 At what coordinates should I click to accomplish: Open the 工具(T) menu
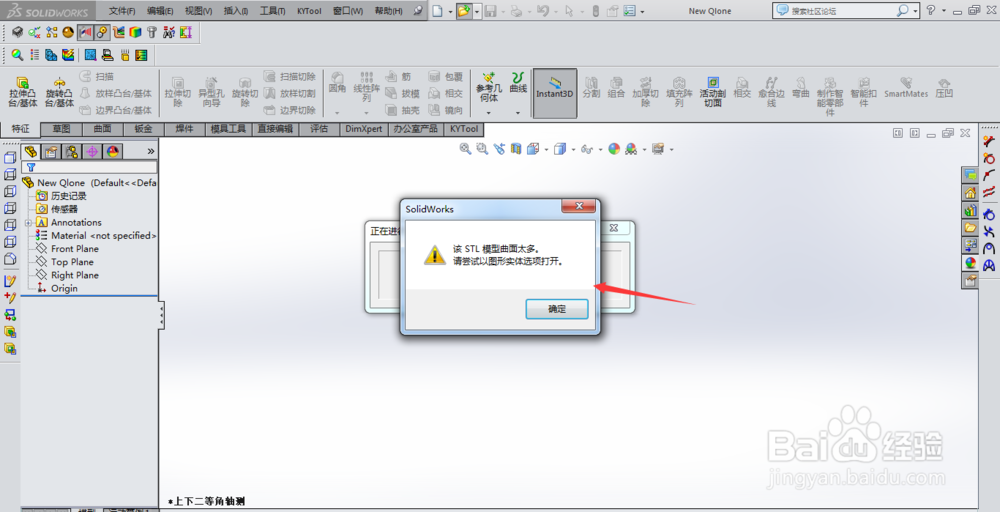click(272, 11)
